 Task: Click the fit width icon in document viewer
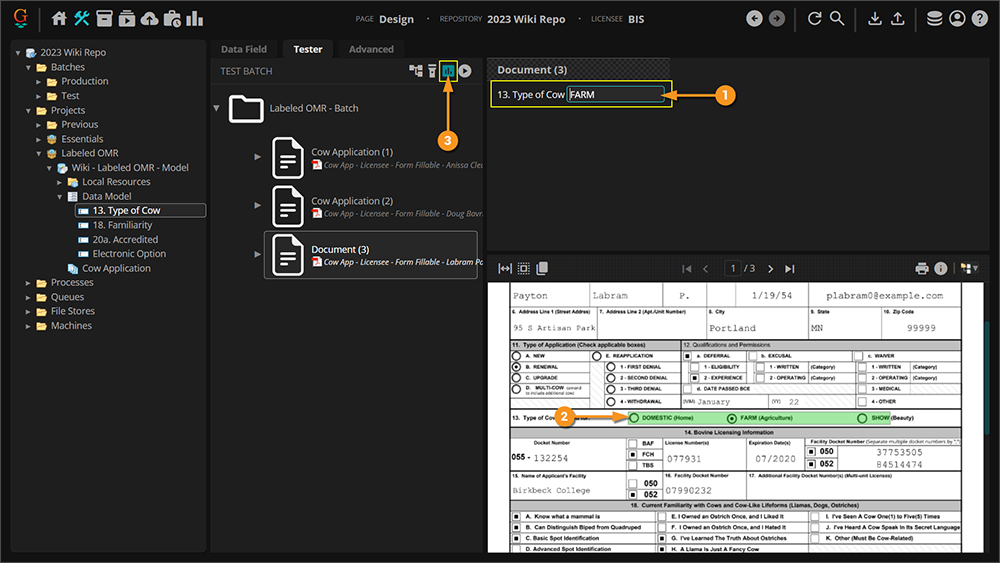tap(504, 268)
